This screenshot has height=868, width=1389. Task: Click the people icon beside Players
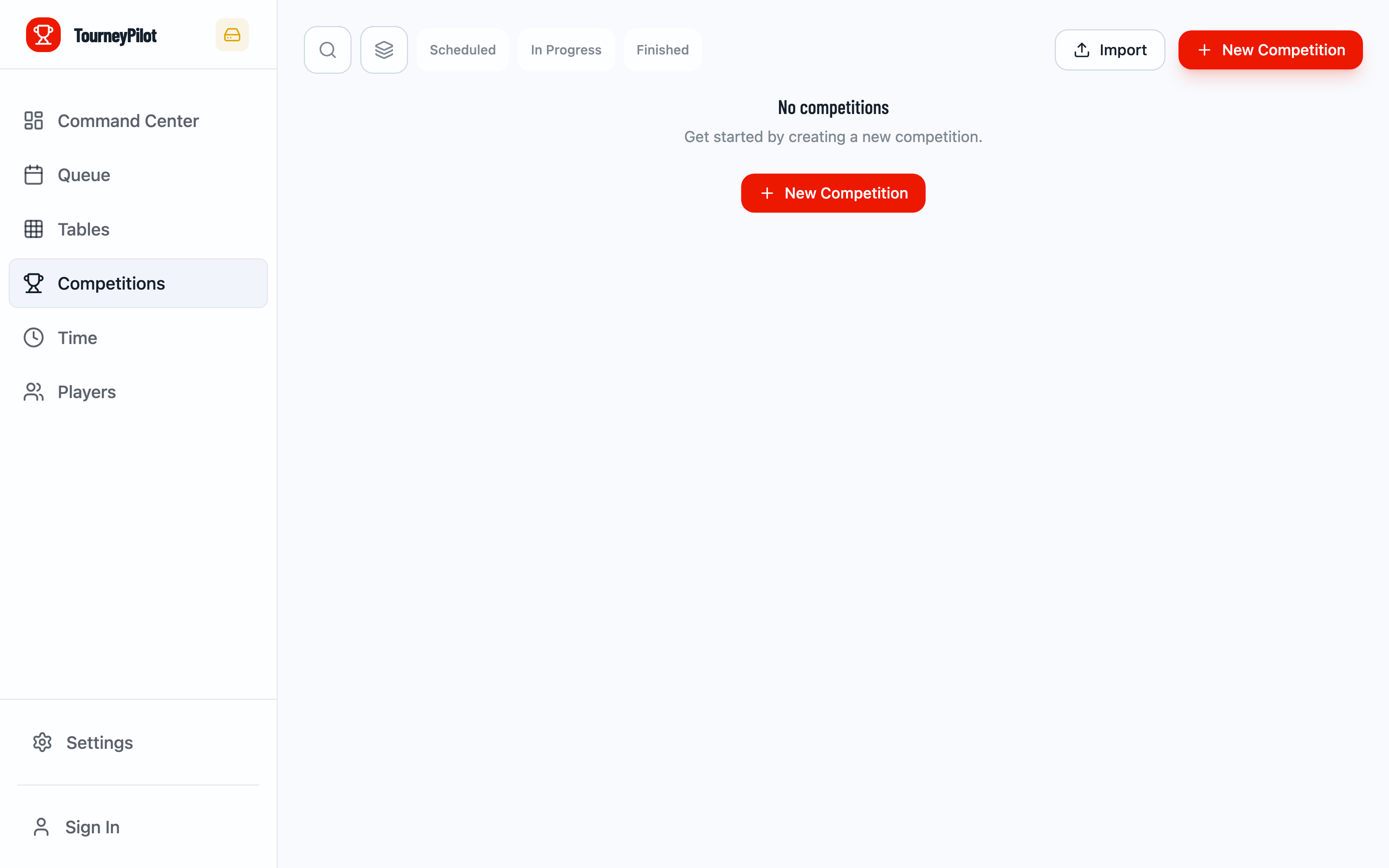33,391
